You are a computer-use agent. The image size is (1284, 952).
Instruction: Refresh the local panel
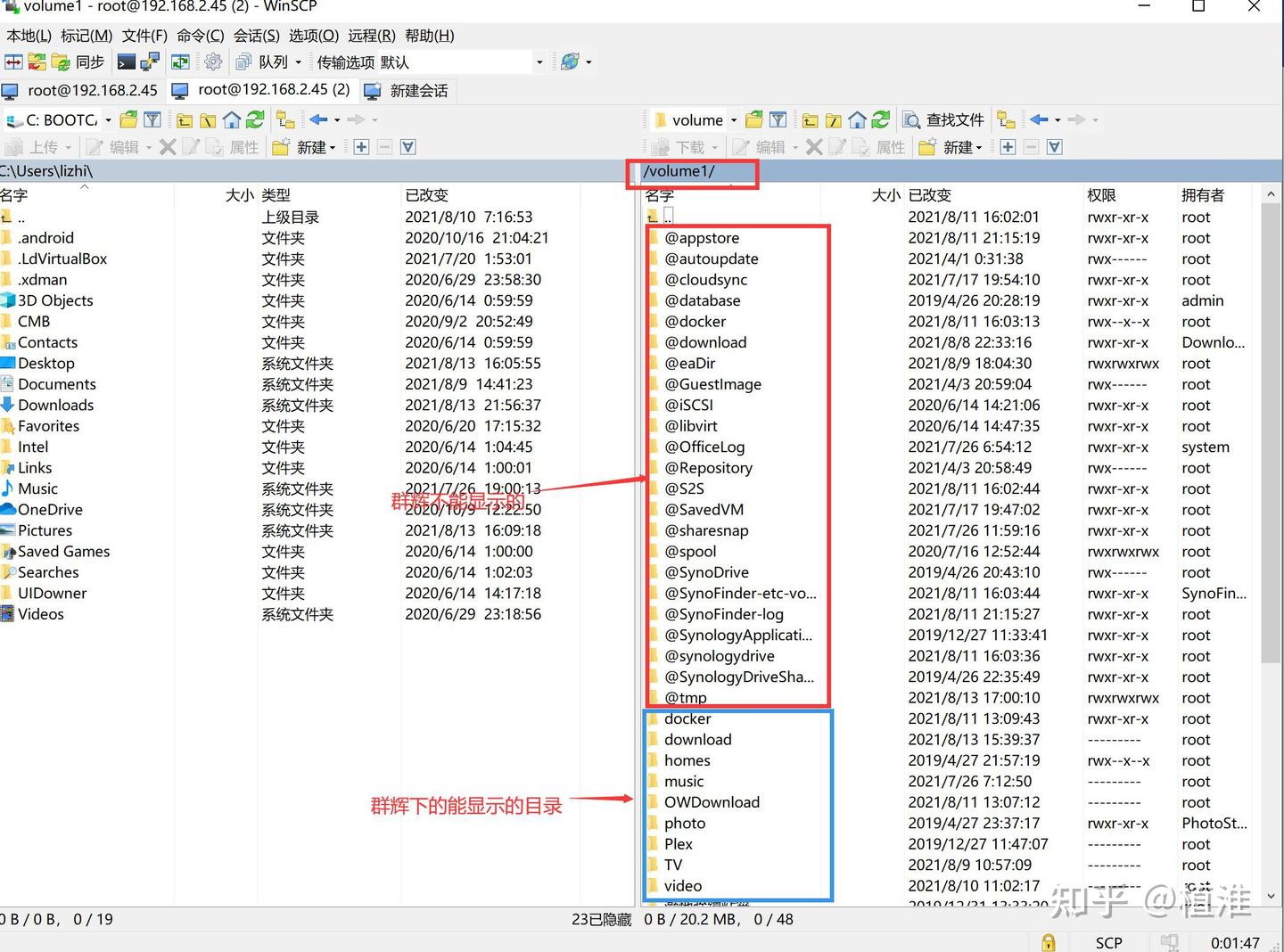tap(255, 119)
